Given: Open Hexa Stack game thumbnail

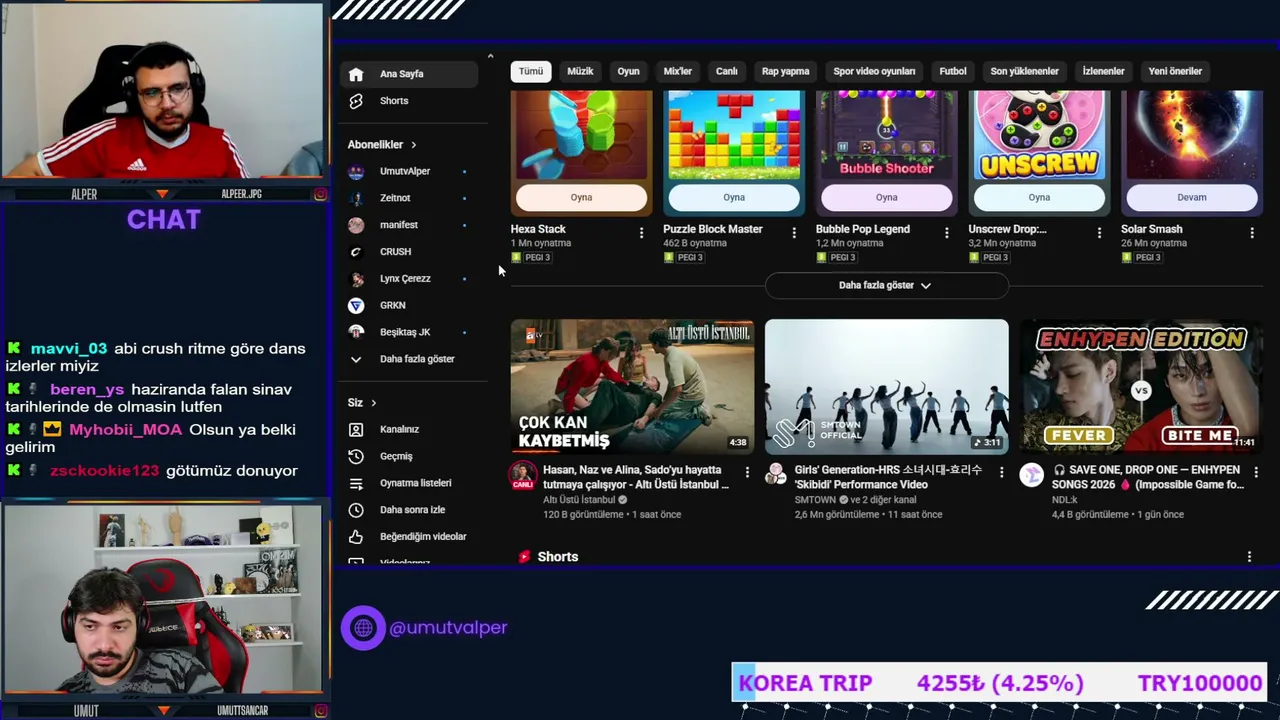Looking at the screenshot, I should pos(581,135).
